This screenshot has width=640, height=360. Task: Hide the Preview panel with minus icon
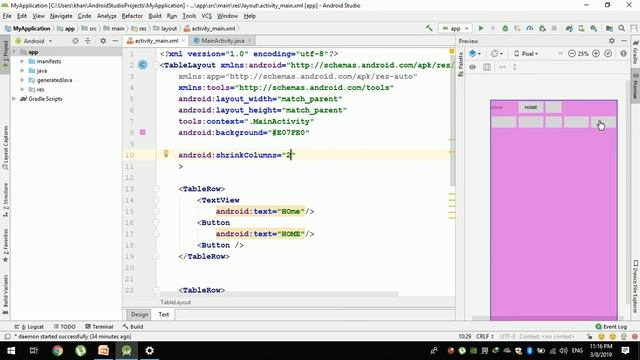[624, 41]
